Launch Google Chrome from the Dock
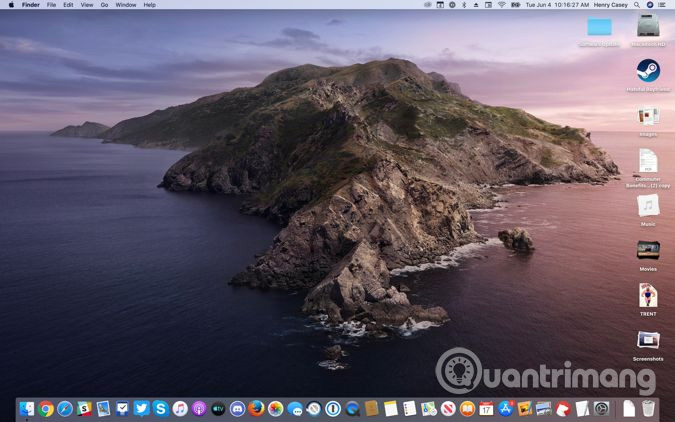Image resolution: width=675 pixels, height=422 pixels. point(46,408)
